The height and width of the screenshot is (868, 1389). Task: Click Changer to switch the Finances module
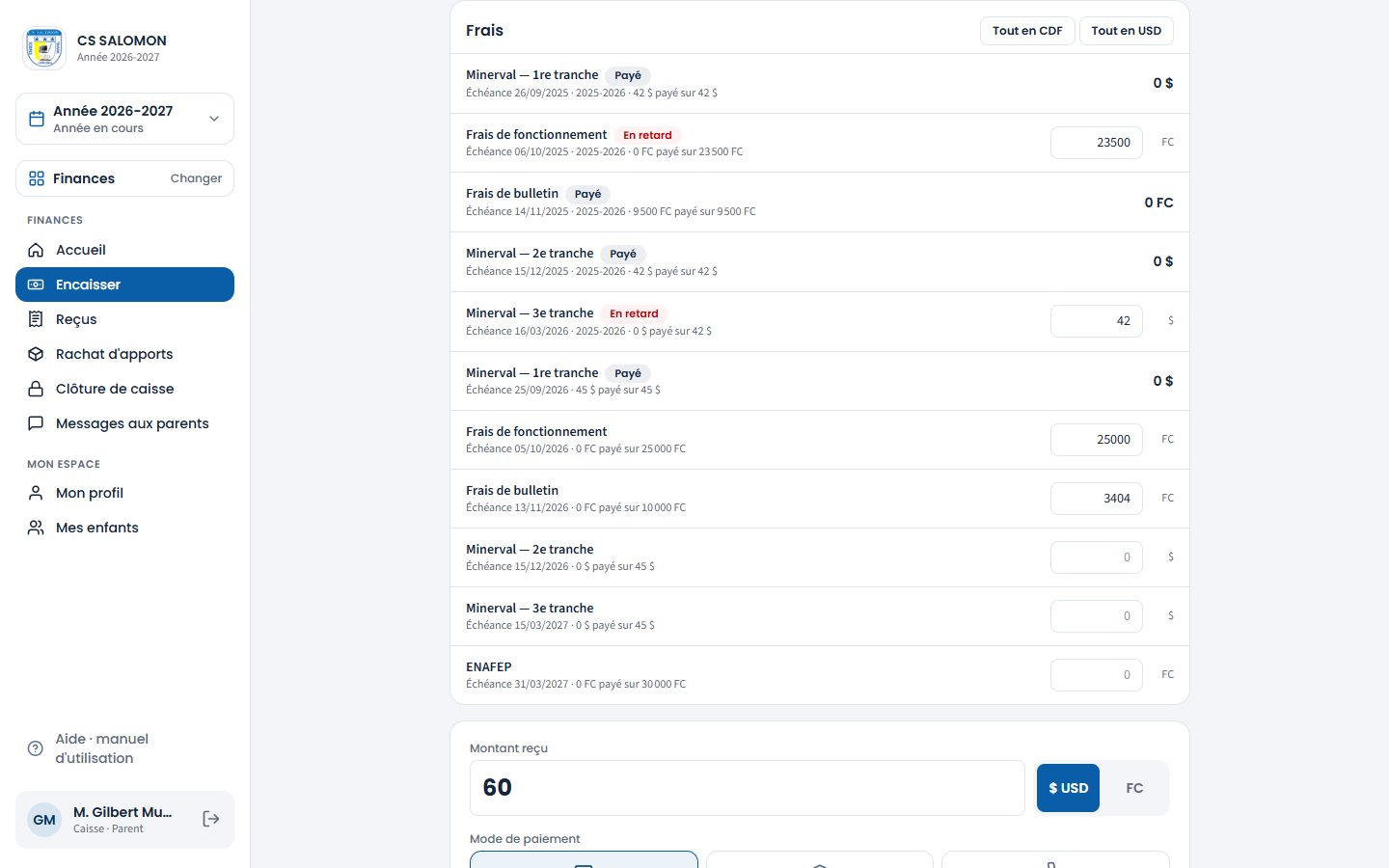196,178
